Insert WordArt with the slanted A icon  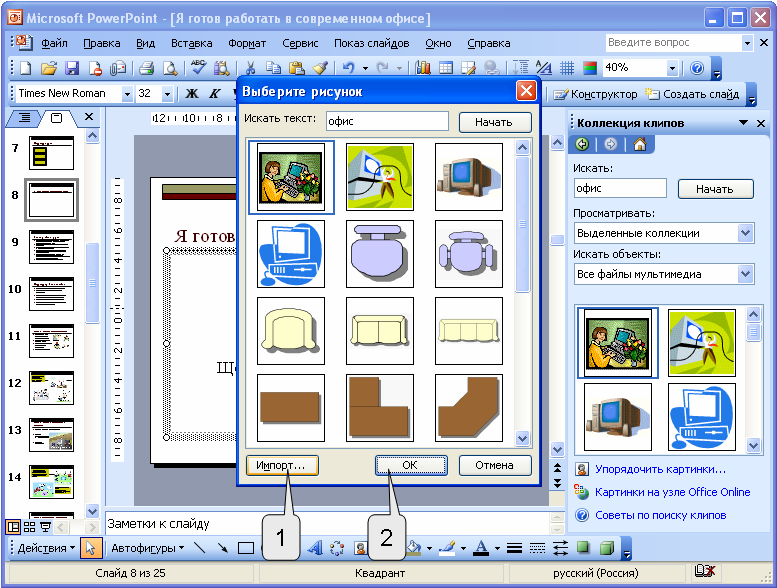tap(314, 548)
